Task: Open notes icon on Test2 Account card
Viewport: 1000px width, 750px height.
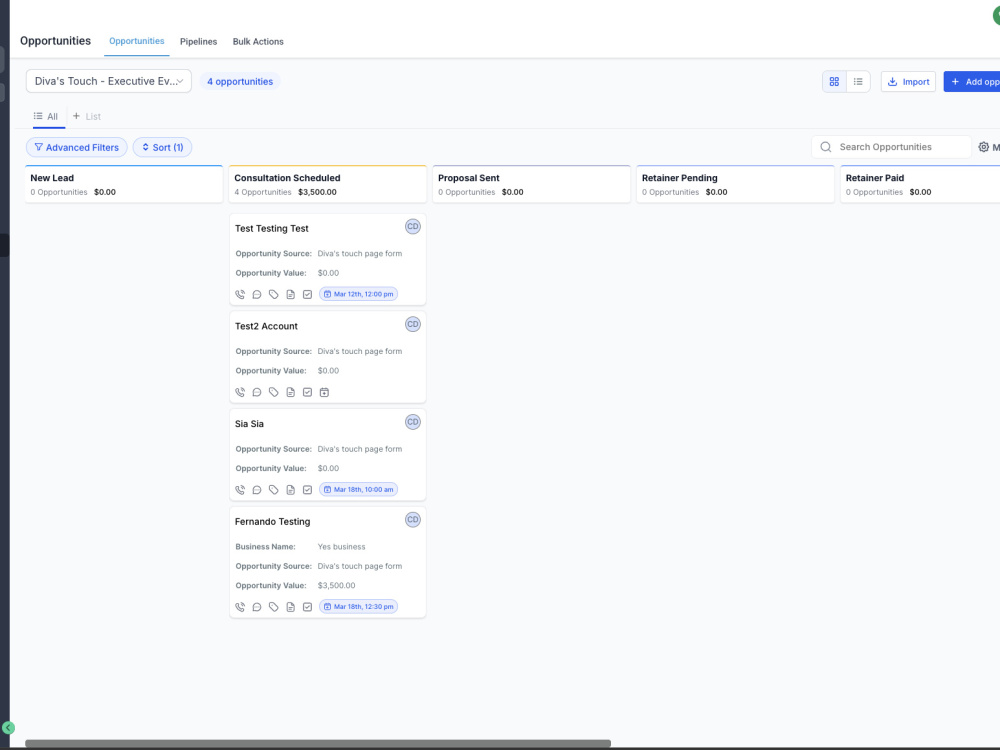Action: pos(290,392)
